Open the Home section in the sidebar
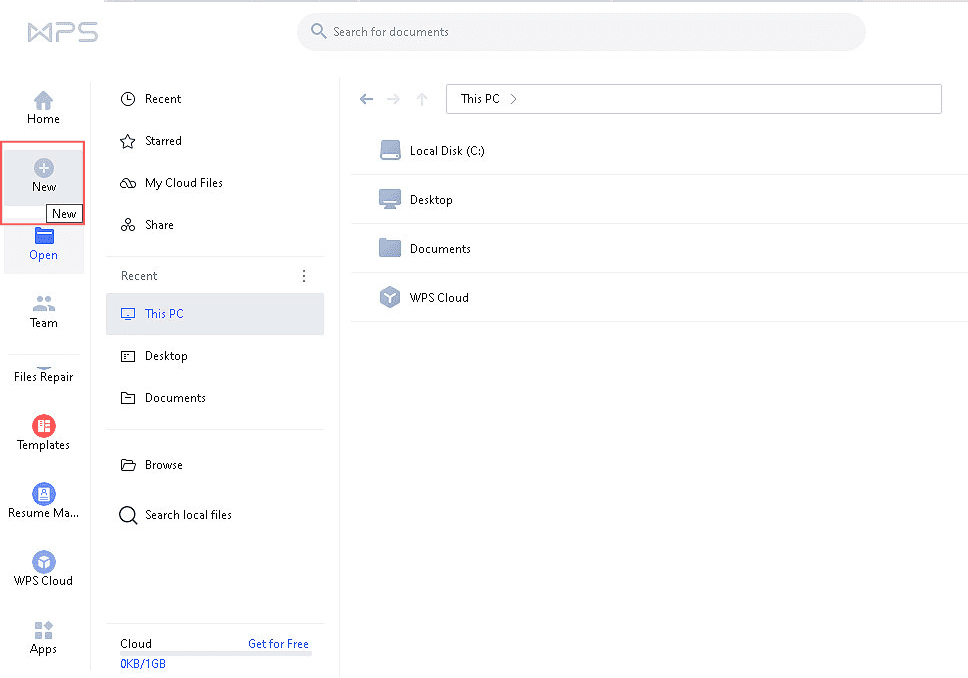The image size is (968, 678). point(43,107)
